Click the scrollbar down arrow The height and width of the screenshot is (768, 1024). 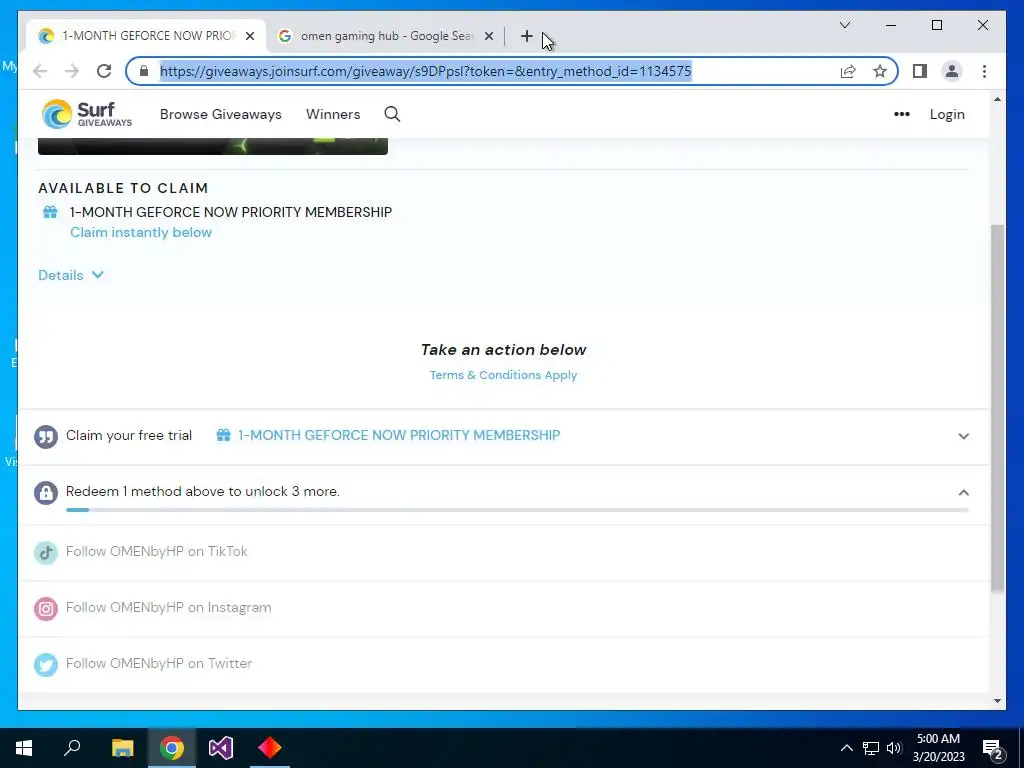(997, 701)
